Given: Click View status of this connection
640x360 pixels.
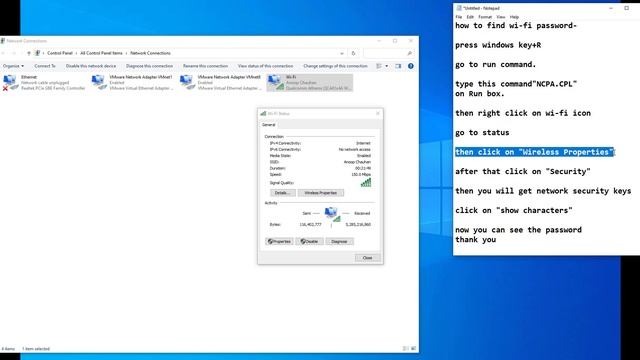Looking at the screenshot, I should pyautogui.click(x=265, y=66).
